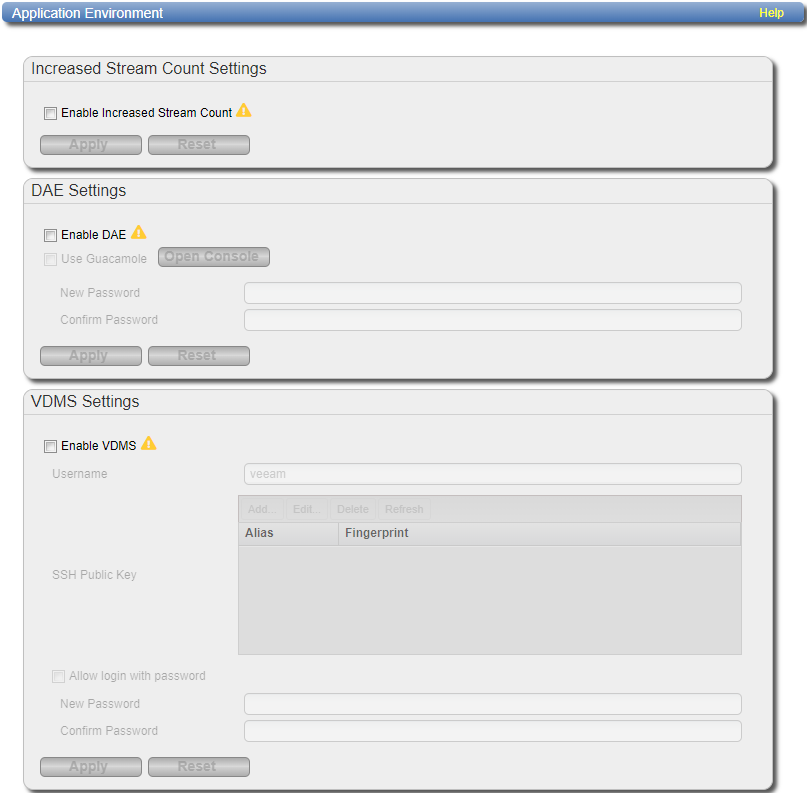Viewport: 807px width, 793px height.
Task: Click the VDMS Username field containing veeam
Action: click(x=493, y=474)
